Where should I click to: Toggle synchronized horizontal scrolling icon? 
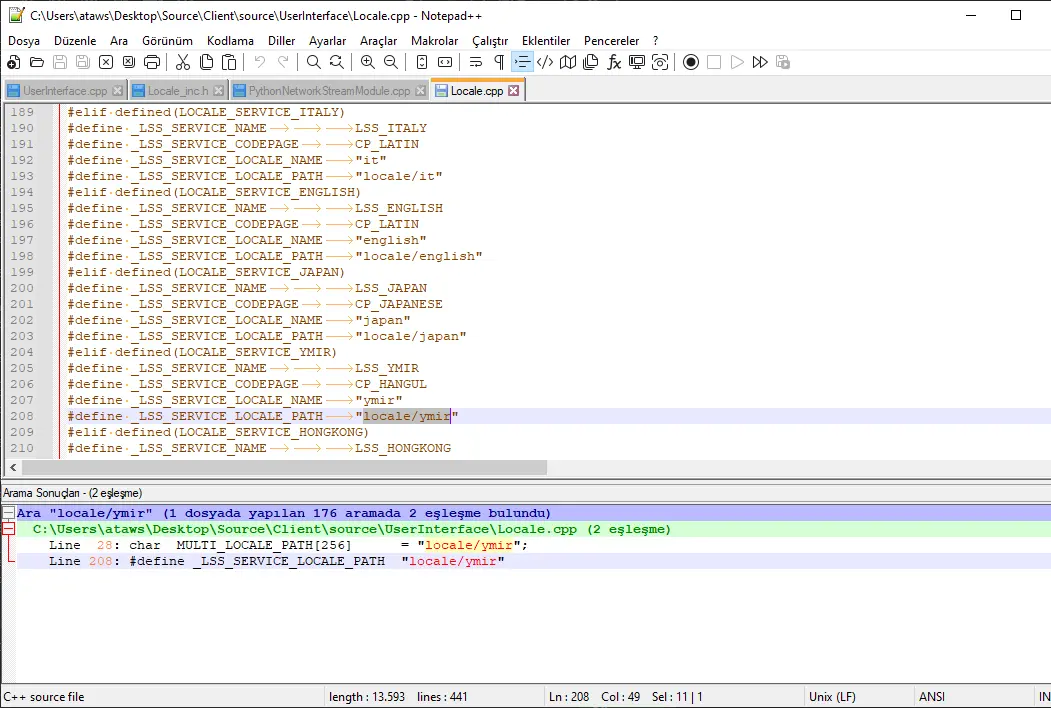[444, 62]
